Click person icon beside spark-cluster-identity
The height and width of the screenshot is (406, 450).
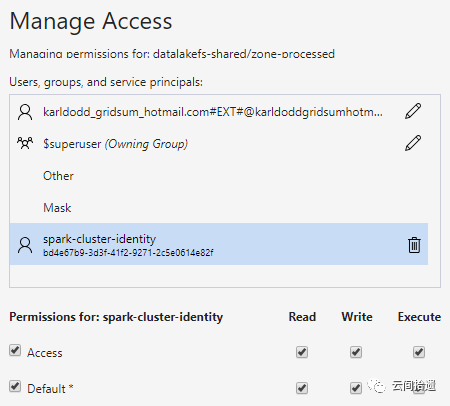(x=25, y=245)
